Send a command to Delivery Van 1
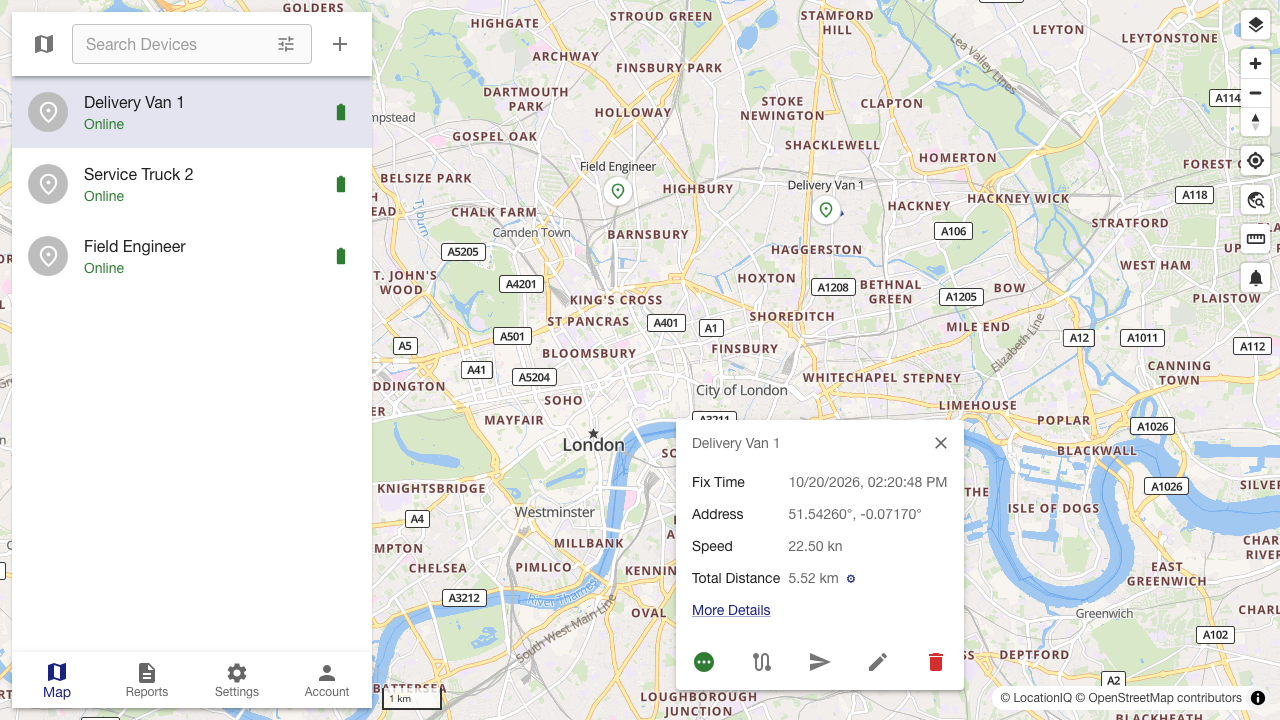The height and width of the screenshot is (720, 1280). (x=820, y=662)
